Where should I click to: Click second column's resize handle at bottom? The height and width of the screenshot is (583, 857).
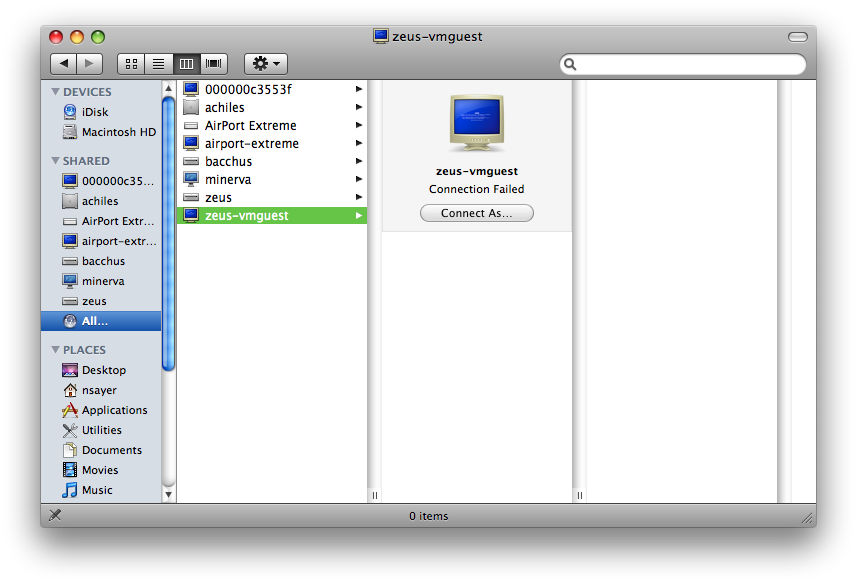tap(579, 496)
